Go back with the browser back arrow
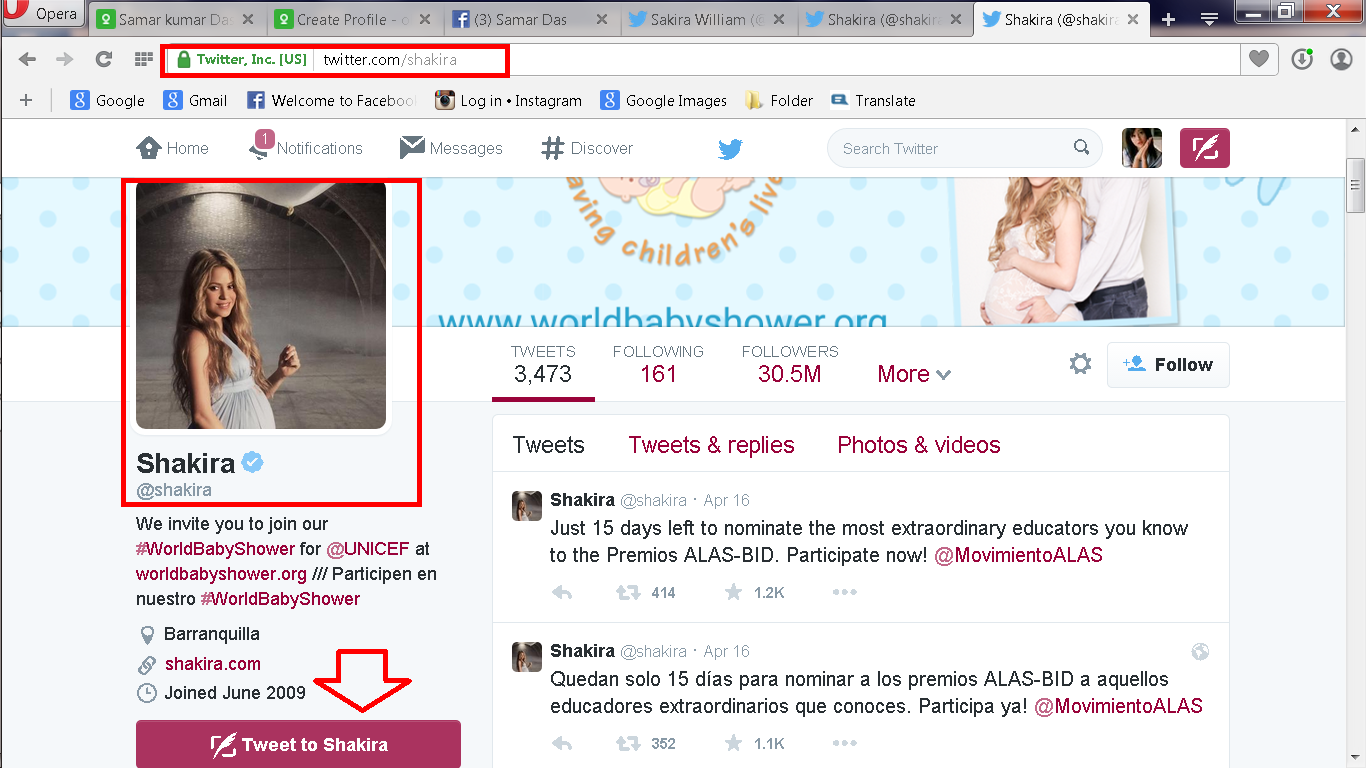 click(27, 60)
